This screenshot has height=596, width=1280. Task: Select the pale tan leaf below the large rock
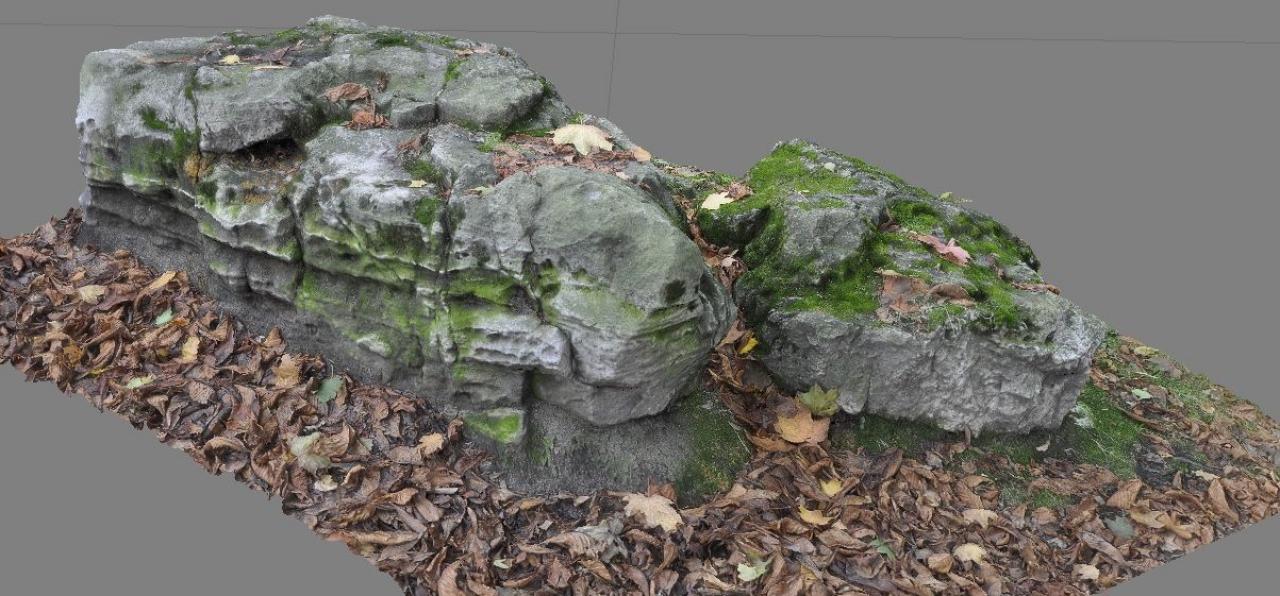point(651,510)
